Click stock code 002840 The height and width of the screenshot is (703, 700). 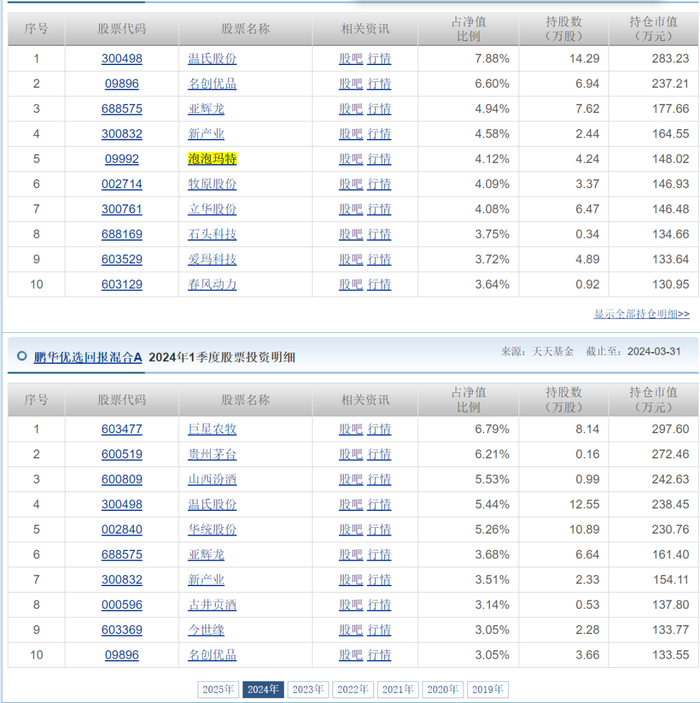tap(122, 529)
